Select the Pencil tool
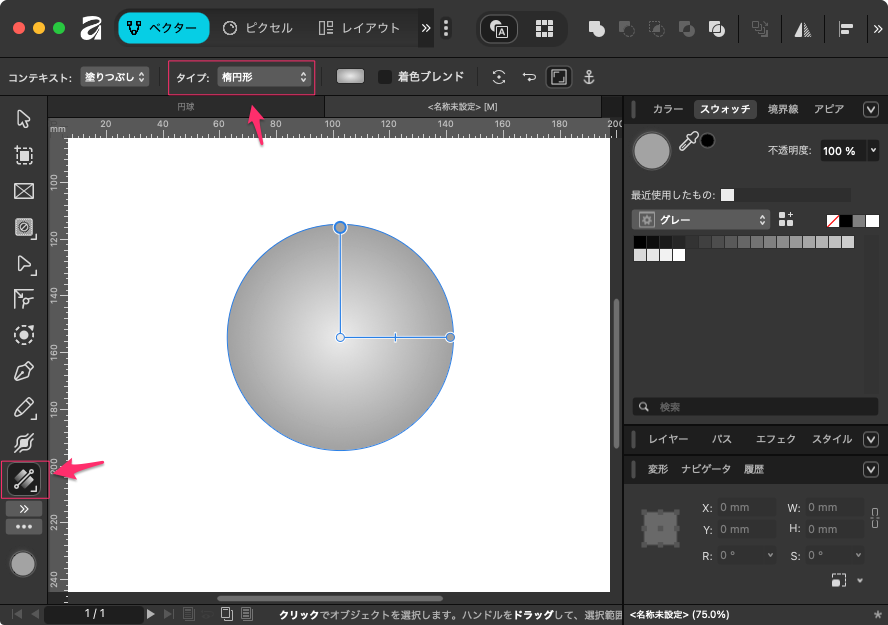888x625 pixels. click(x=24, y=407)
